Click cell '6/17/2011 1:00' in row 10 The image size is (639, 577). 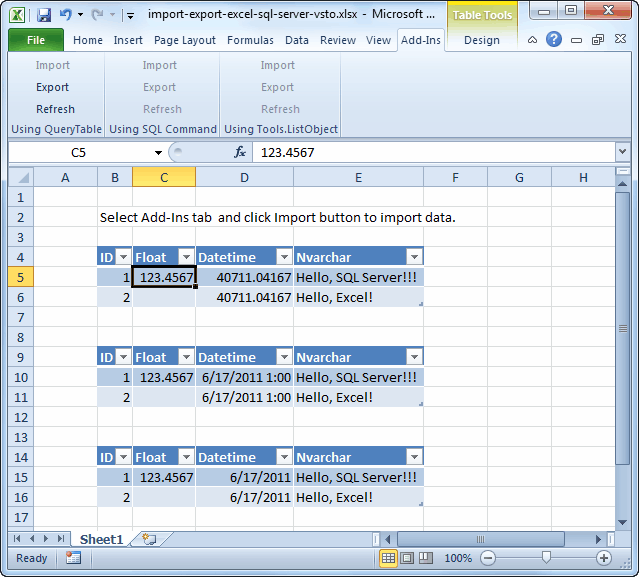(x=245, y=377)
